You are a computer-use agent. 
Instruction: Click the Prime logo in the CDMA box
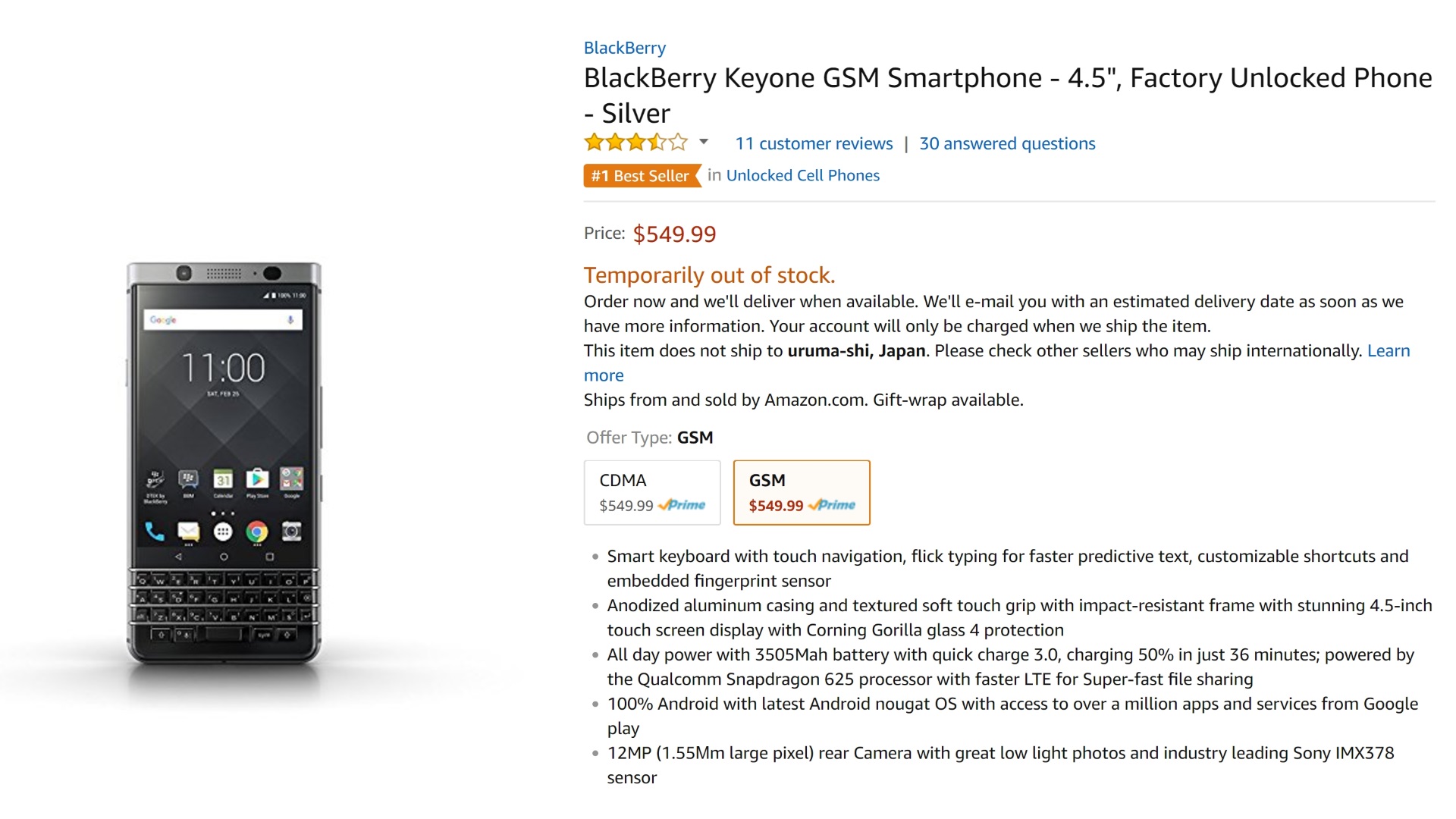(x=682, y=505)
